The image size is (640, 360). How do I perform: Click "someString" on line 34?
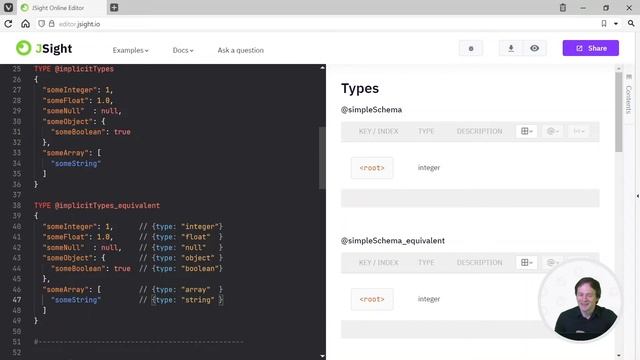(x=76, y=163)
